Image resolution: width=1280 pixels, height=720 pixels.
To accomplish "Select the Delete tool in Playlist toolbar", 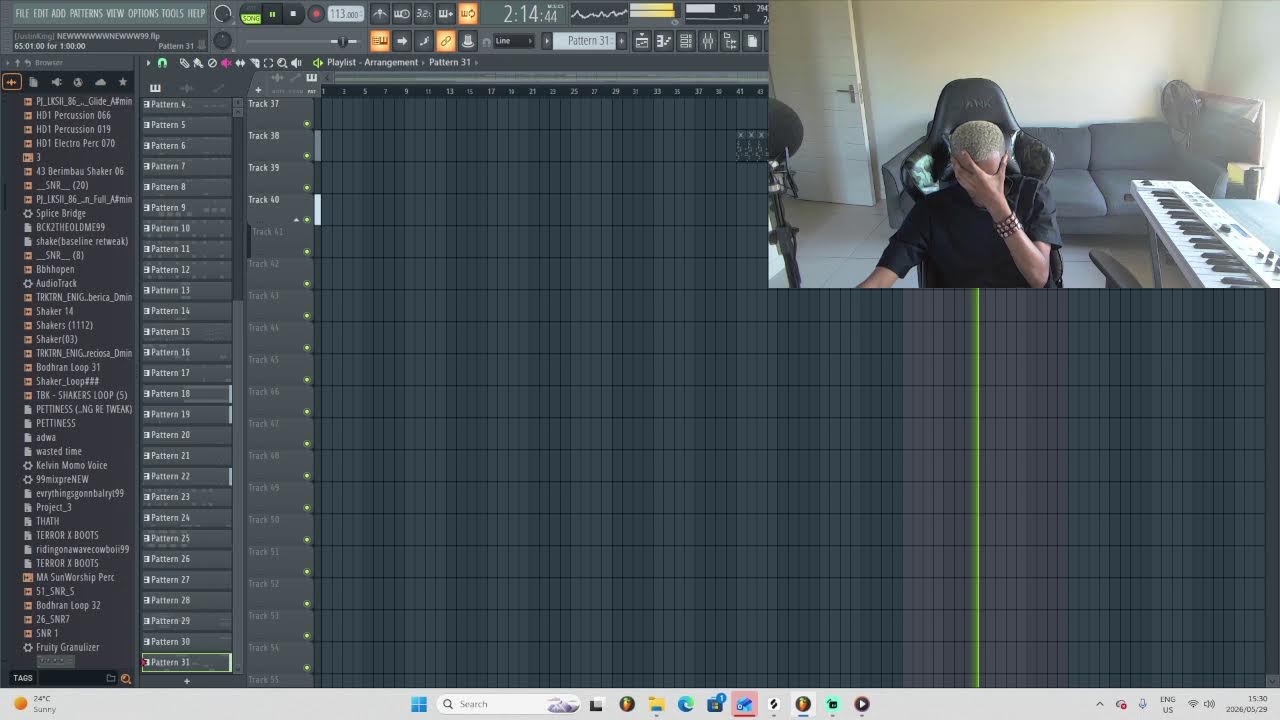I will 212,62.
